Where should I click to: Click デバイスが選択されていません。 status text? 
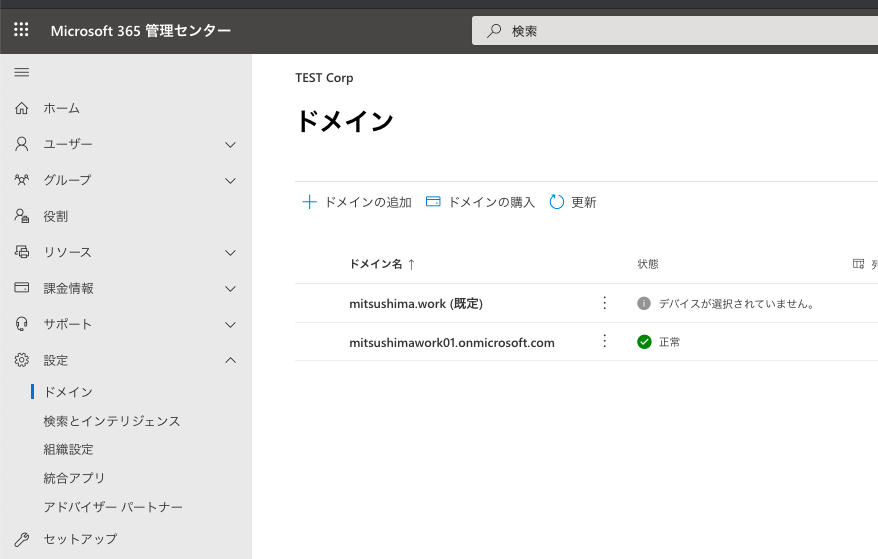coord(736,304)
